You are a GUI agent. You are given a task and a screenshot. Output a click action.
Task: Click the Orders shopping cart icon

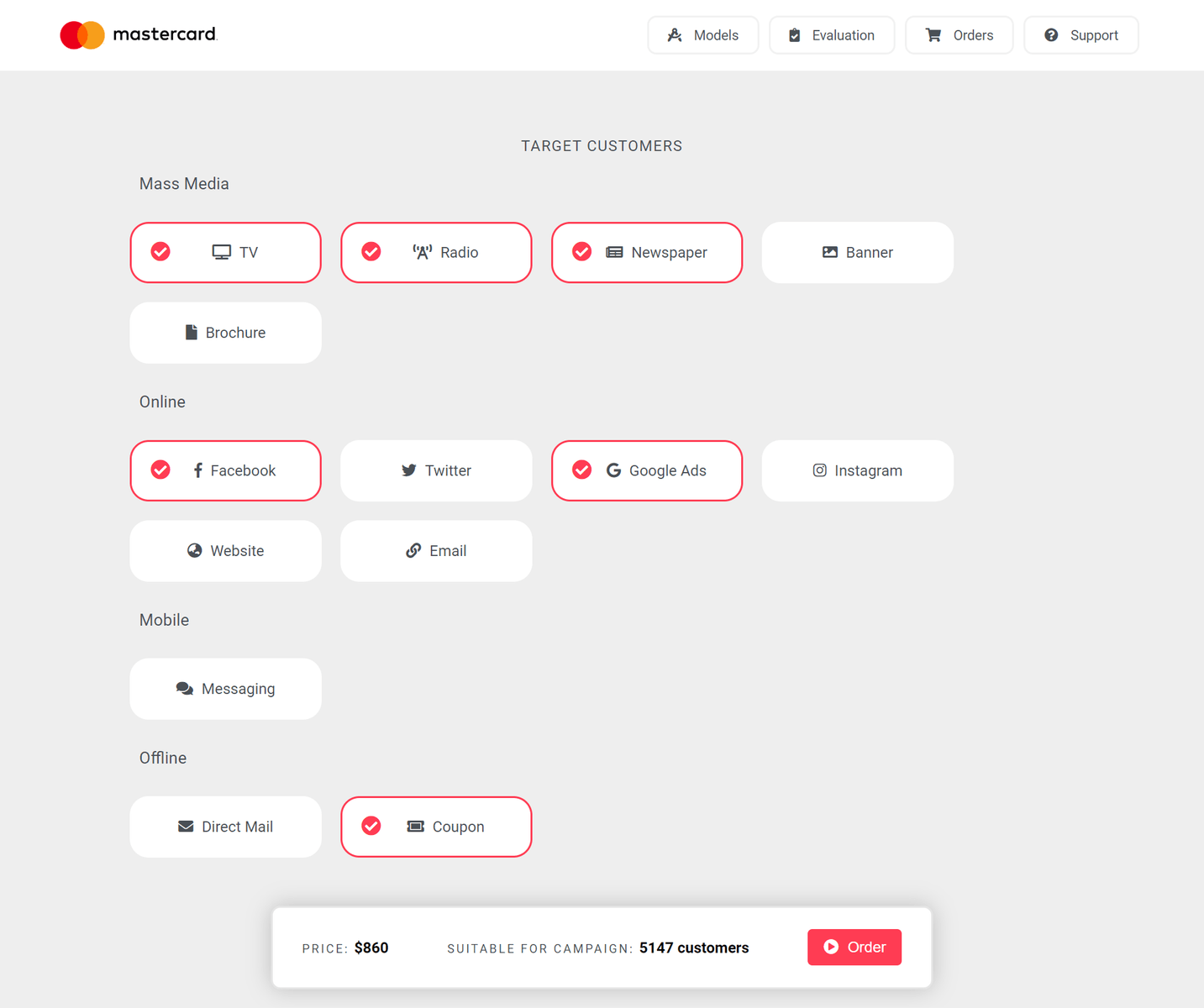(933, 35)
